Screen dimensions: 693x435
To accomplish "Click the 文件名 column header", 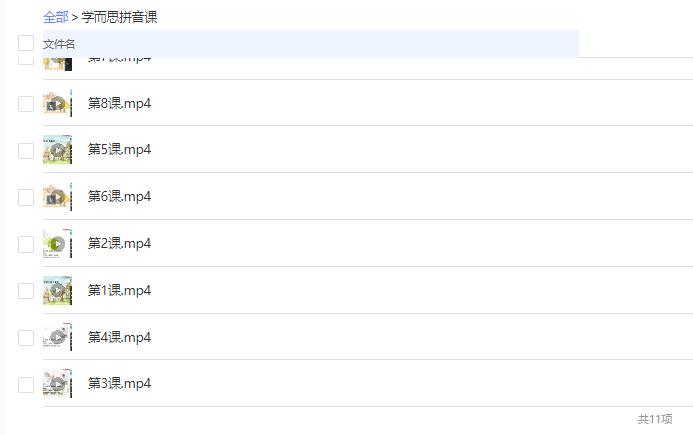I will tap(59, 44).
